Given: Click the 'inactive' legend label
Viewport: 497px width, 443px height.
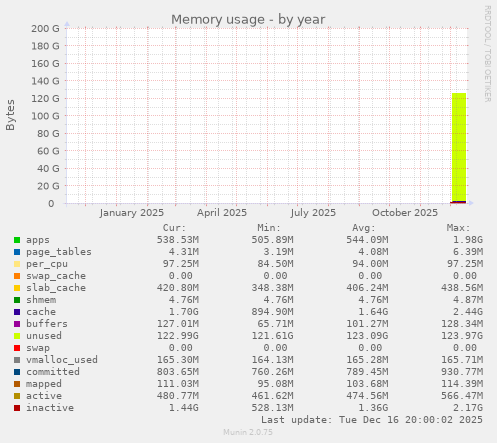Looking at the screenshot, I should click(x=50, y=408).
